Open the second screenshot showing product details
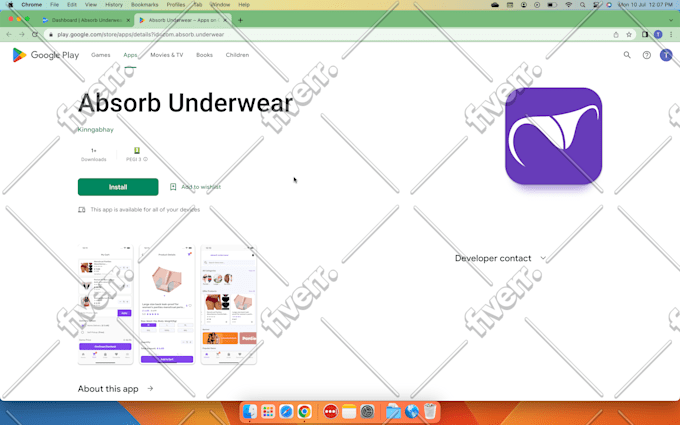680x425 pixels. coord(167,304)
